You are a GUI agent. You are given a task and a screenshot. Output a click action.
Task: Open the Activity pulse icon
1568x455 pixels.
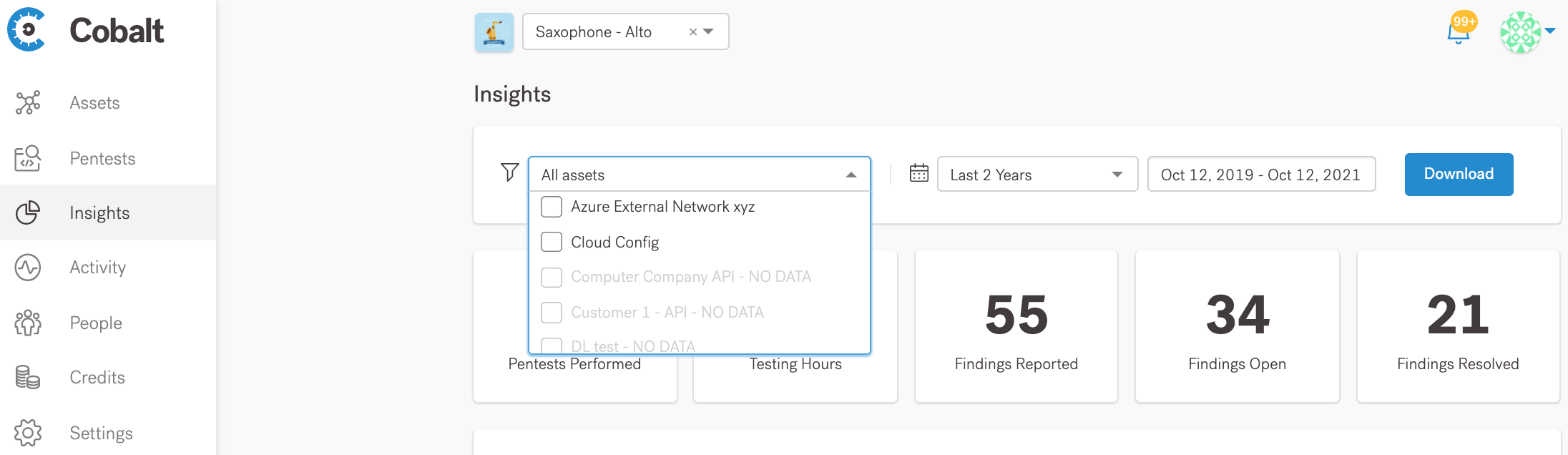(x=28, y=268)
